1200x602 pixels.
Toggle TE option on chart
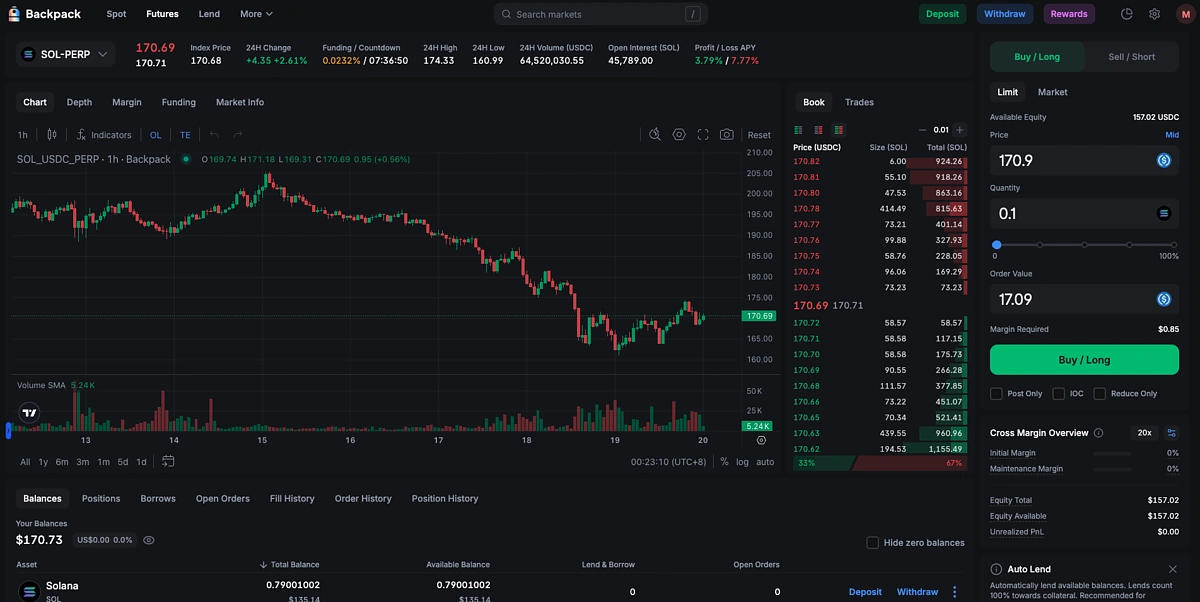(x=185, y=135)
